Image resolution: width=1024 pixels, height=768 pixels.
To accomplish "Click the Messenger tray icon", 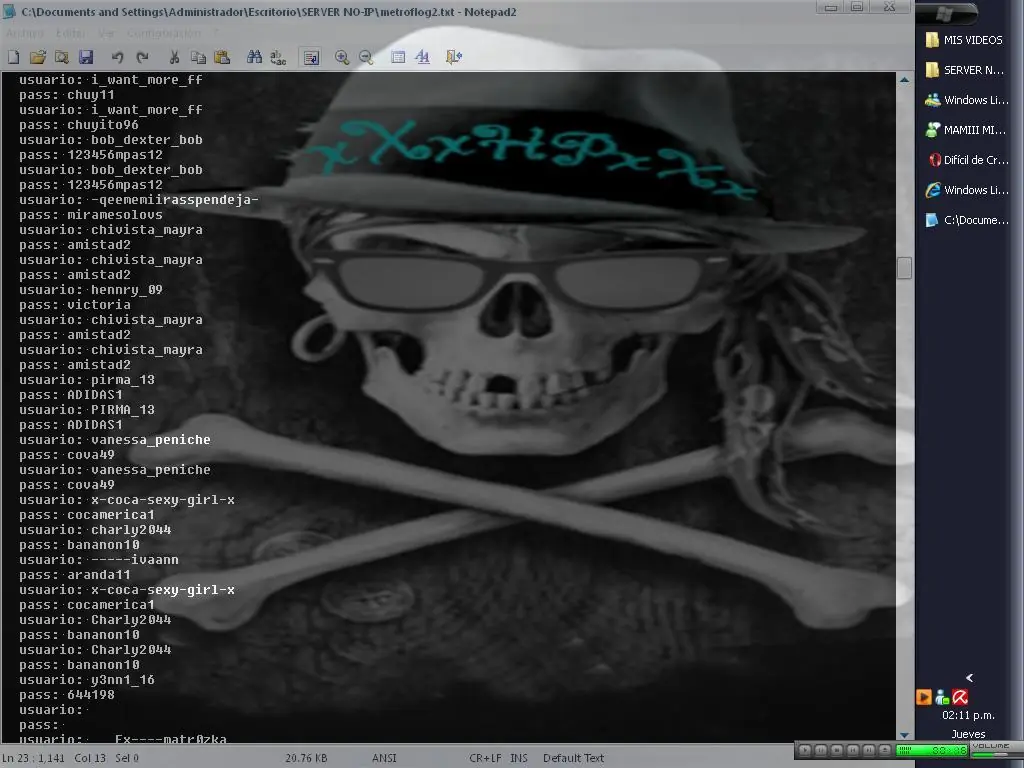I will coord(942,697).
